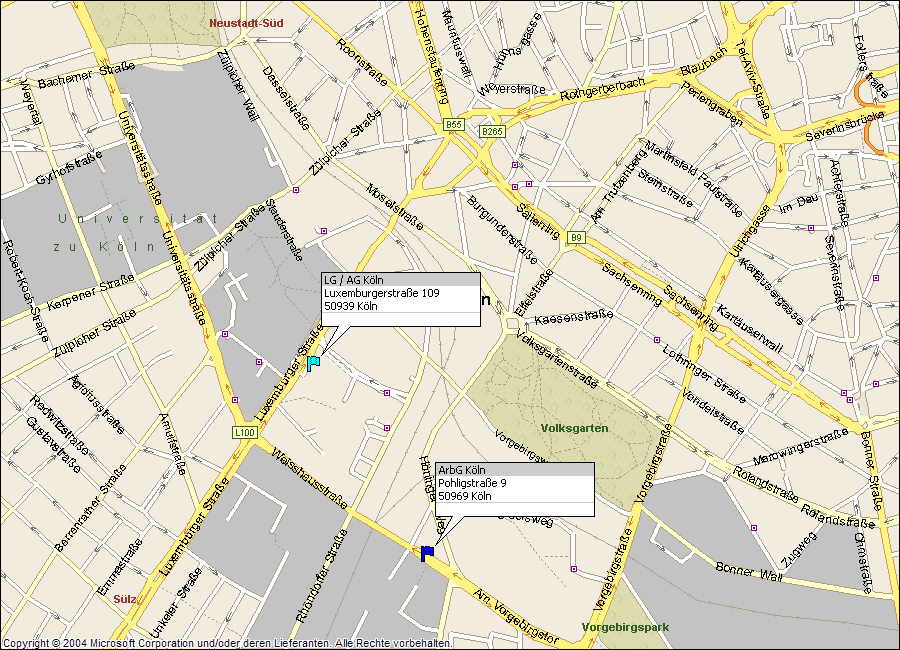
Task: Click the Kerpener Straße street label
Action: click(90, 288)
